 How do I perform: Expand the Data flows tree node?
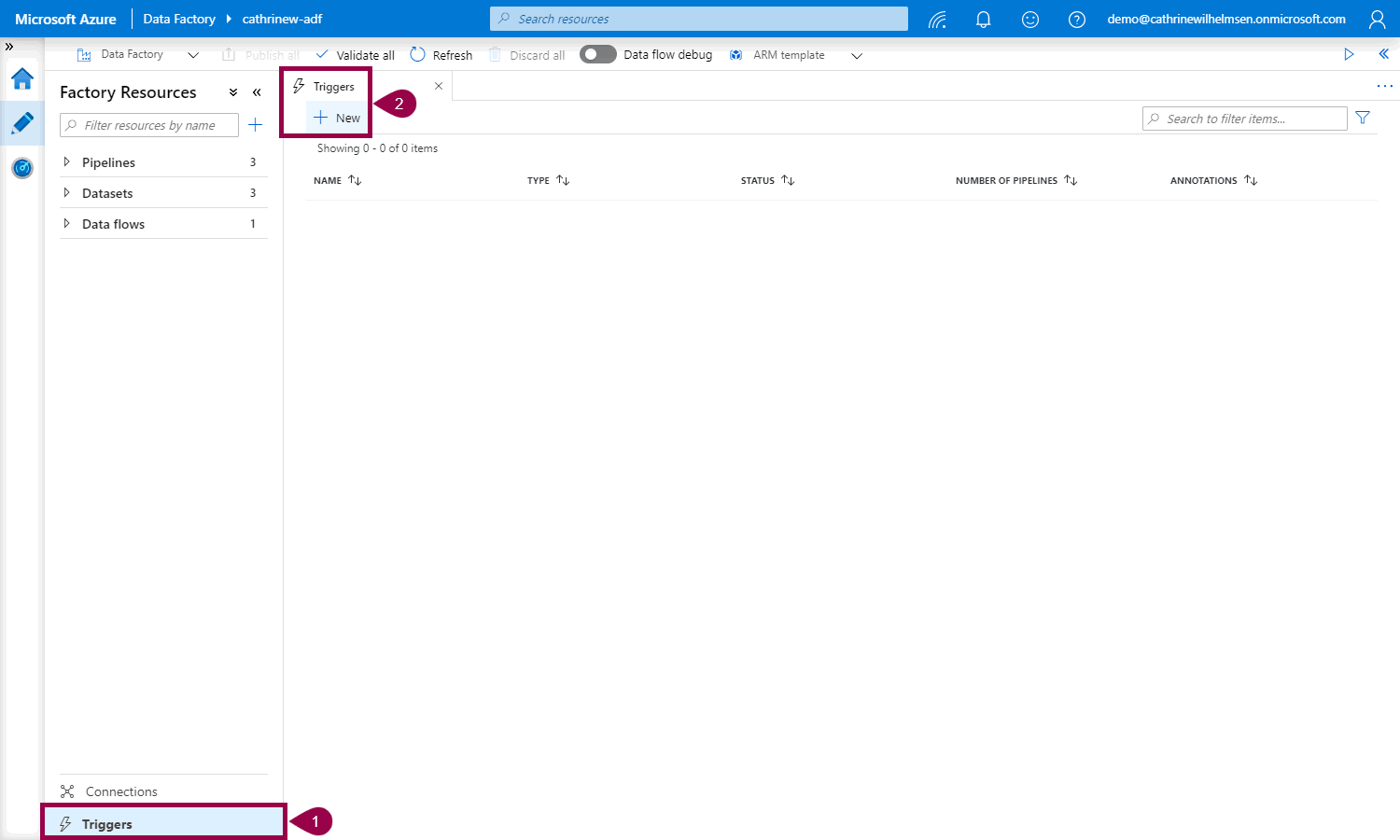click(x=66, y=224)
